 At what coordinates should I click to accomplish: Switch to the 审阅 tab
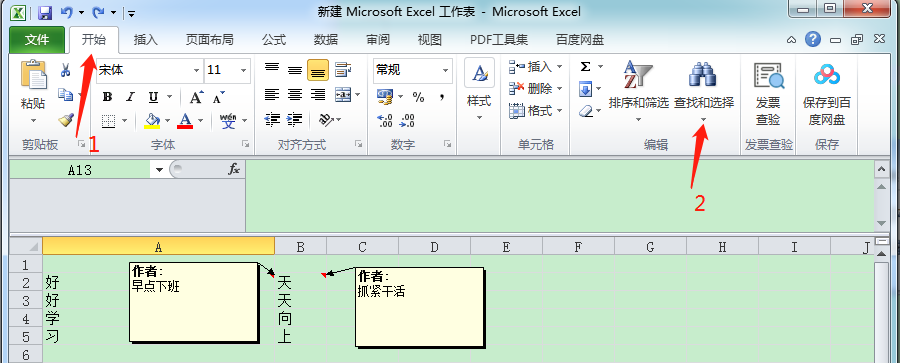[378, 40]
